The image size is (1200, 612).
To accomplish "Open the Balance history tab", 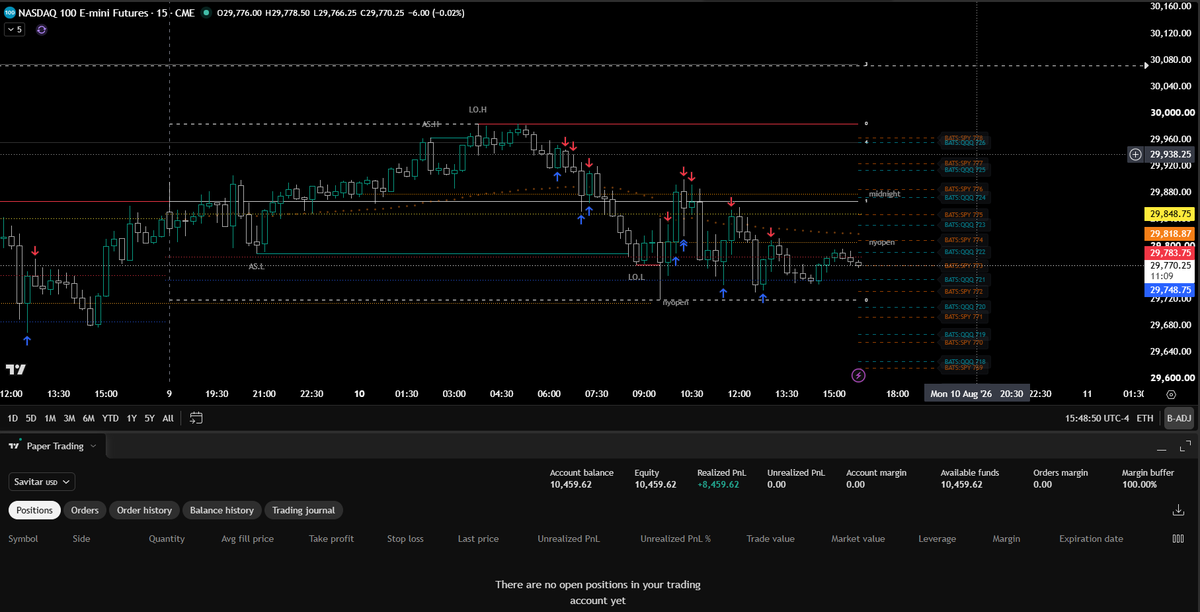I will [222, 510].
